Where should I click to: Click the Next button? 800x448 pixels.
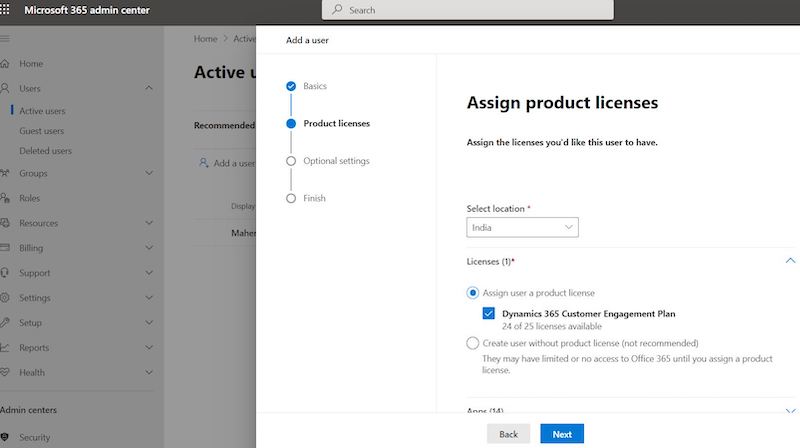click(x=562, y=434)
